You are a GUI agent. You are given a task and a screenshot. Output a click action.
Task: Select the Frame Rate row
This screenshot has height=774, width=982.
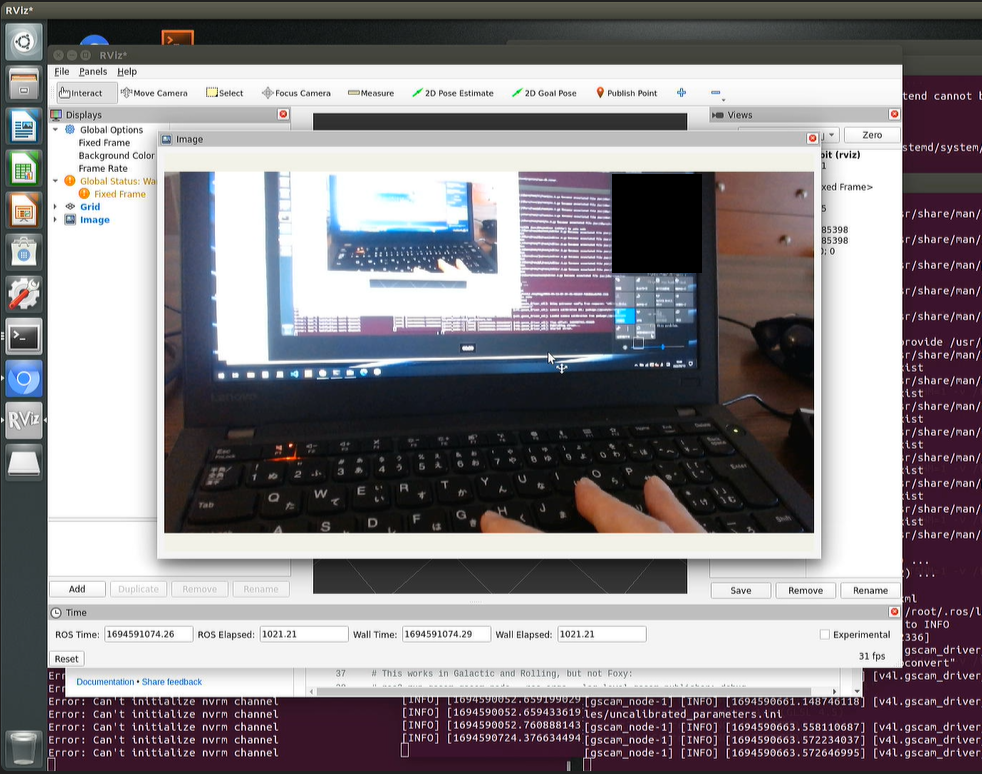[103, 168]
